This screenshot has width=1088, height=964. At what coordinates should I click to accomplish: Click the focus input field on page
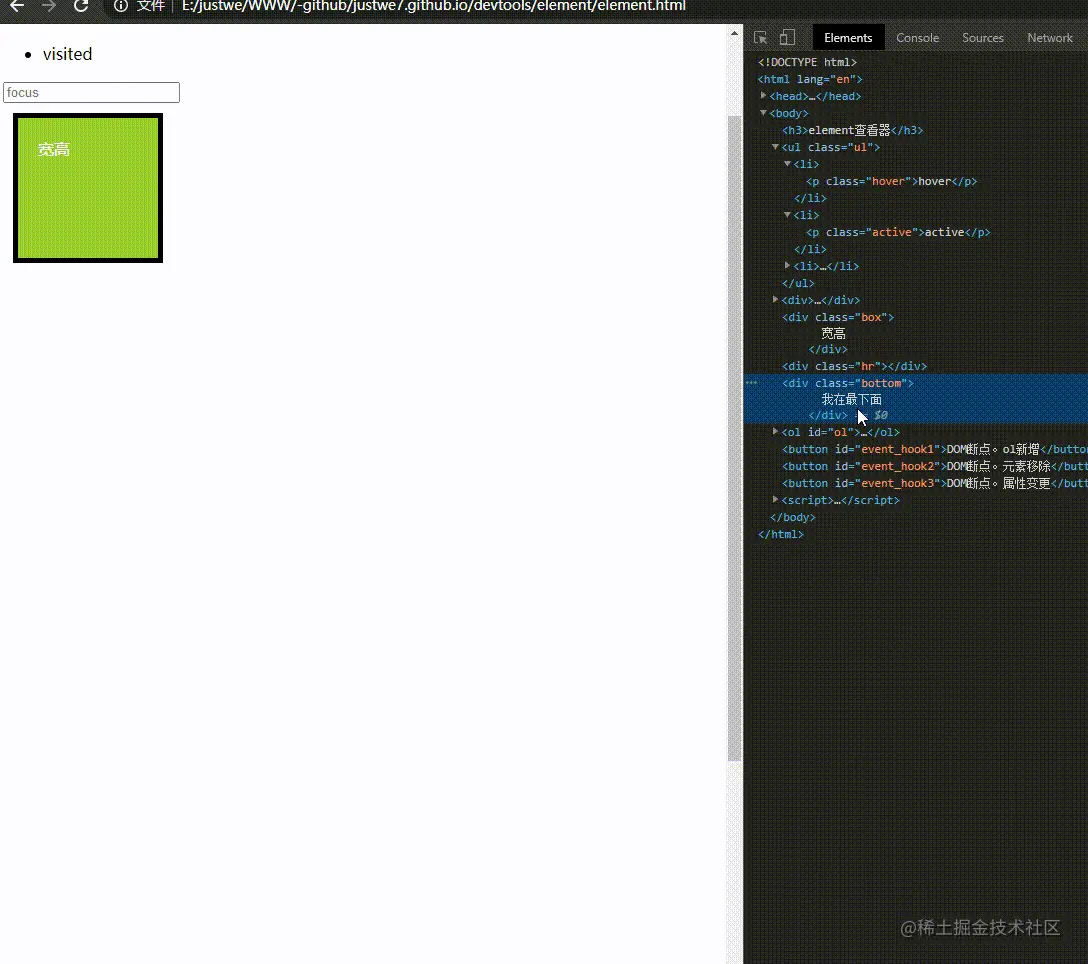tap(92, 92)
